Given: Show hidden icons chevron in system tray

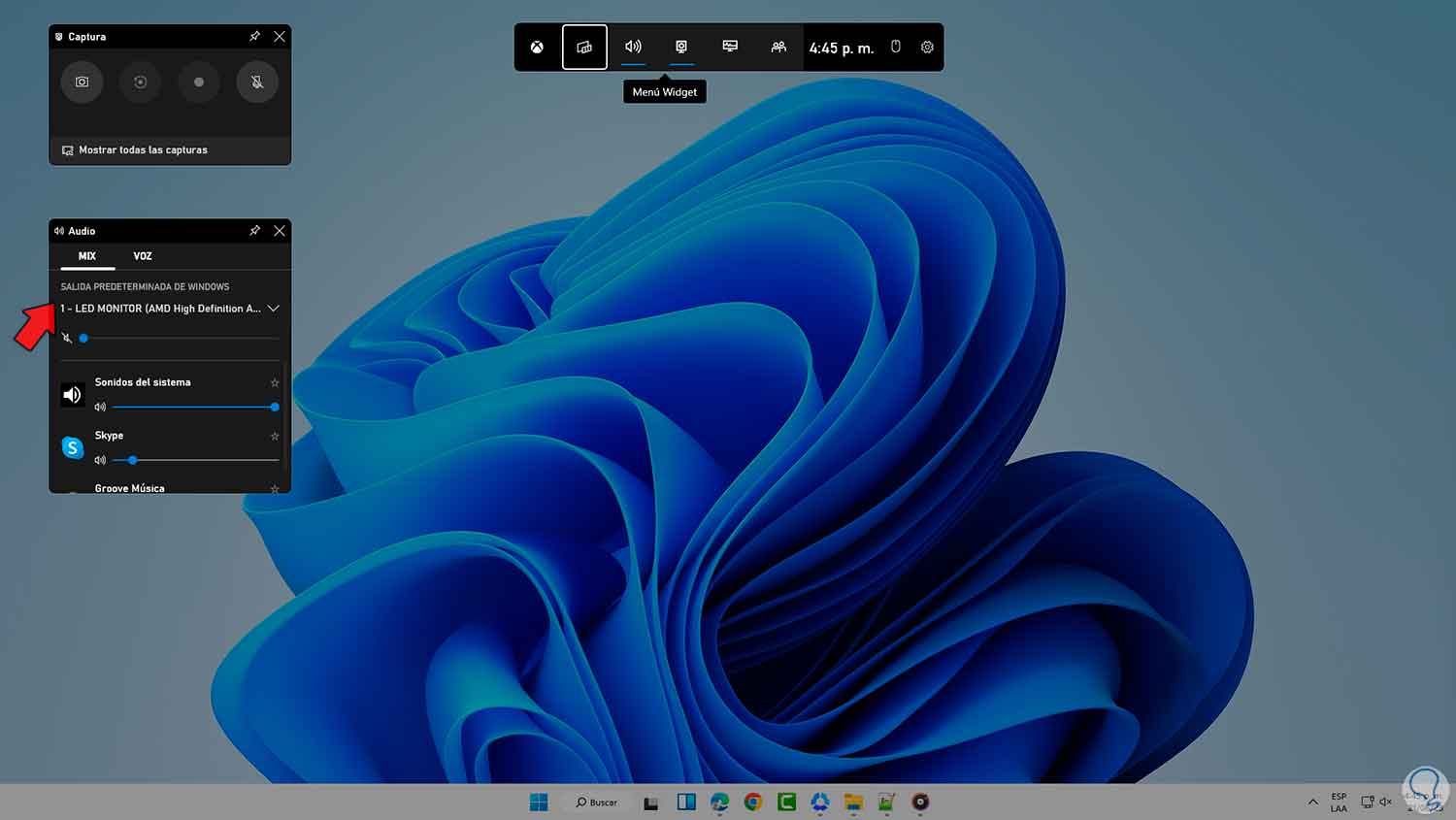Looking at the screenshot, I should coord(1313,802).
